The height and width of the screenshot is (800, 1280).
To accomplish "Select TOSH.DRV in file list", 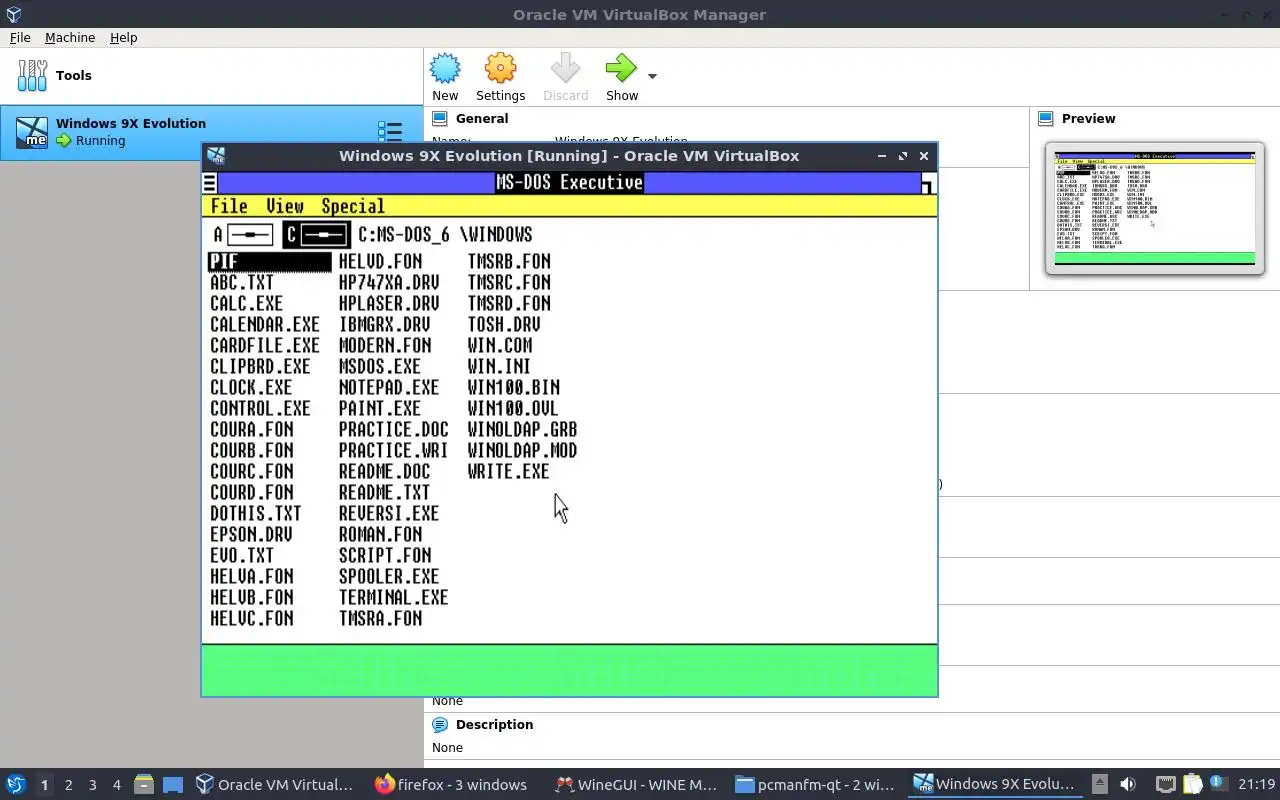I will (x=504, y=324).
